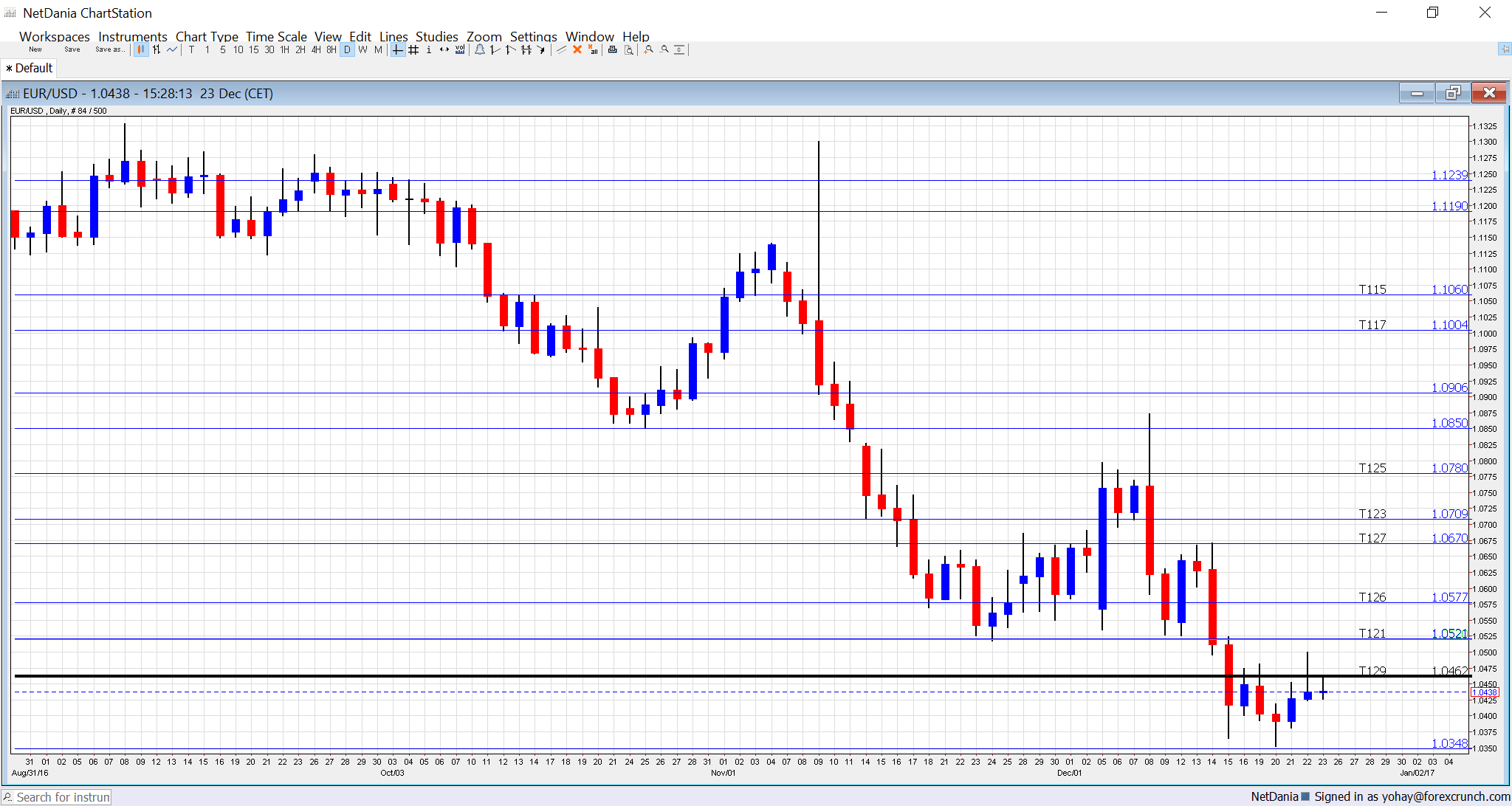
Task: Open the volume indicator icon
Action: click(x=460, y=49)
